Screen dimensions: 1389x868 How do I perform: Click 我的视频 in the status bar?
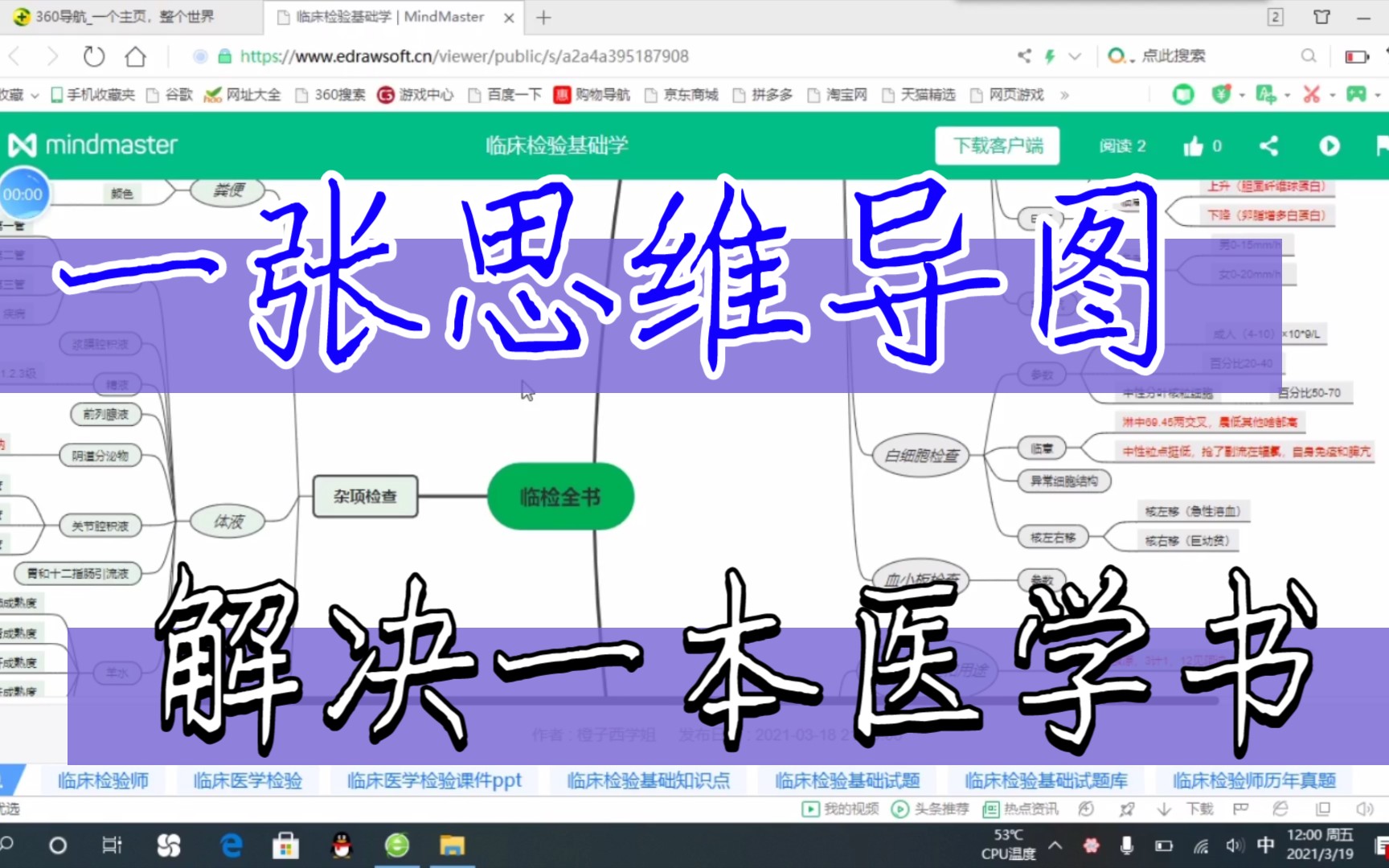(x=841, y=809)
